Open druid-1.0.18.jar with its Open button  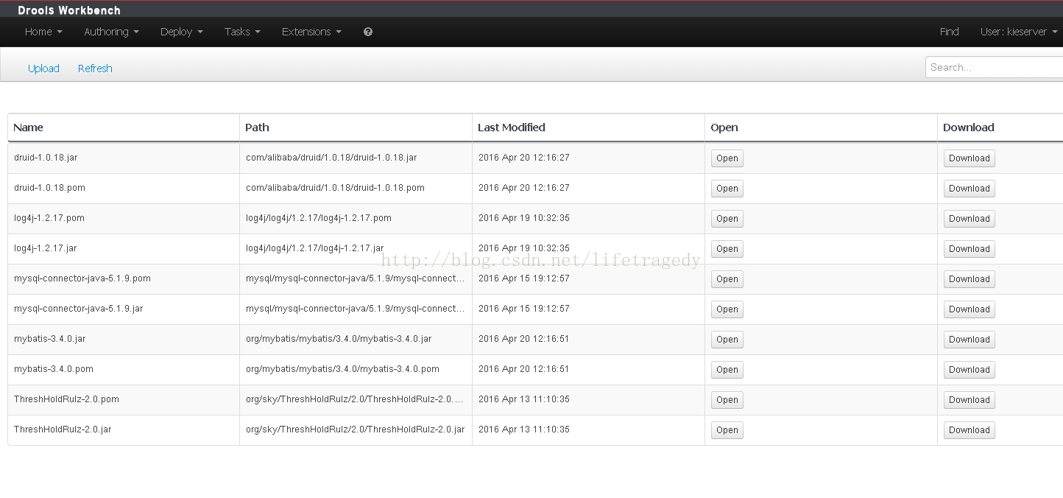[727, 159]
